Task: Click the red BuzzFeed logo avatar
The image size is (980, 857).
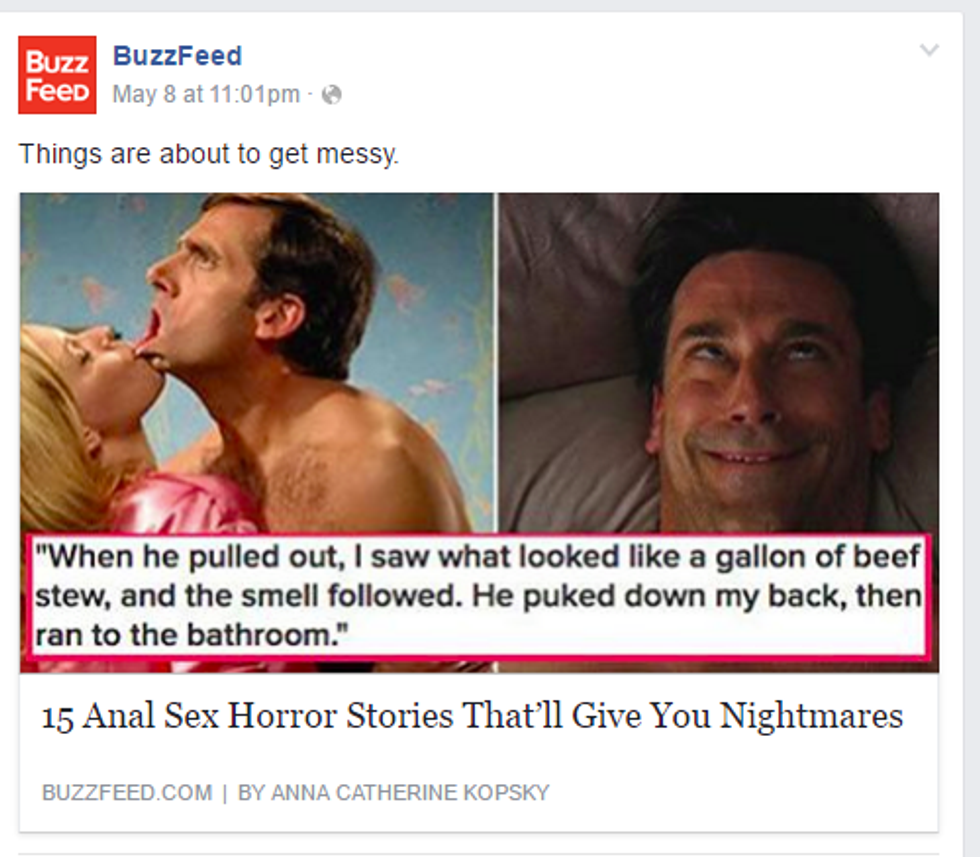Action: pos(57,75)
